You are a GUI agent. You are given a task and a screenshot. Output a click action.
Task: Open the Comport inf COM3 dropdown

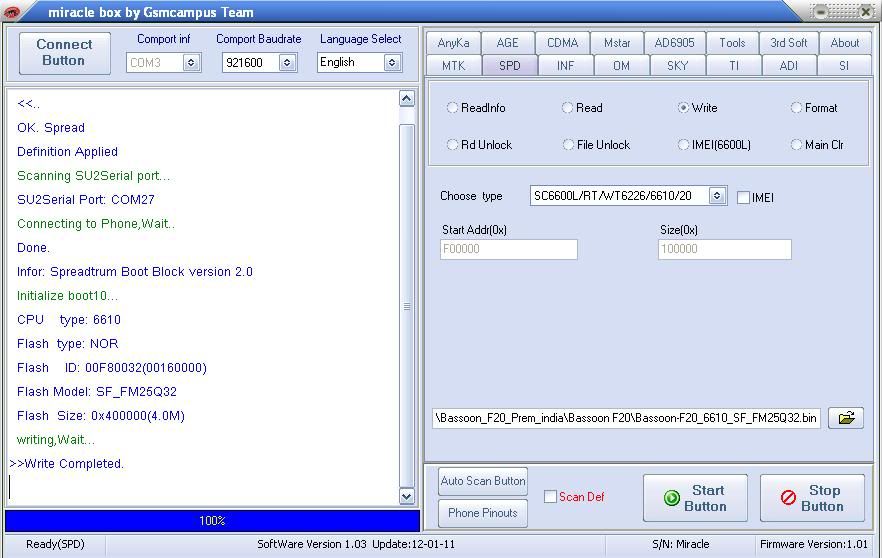[x=191, y=62]
